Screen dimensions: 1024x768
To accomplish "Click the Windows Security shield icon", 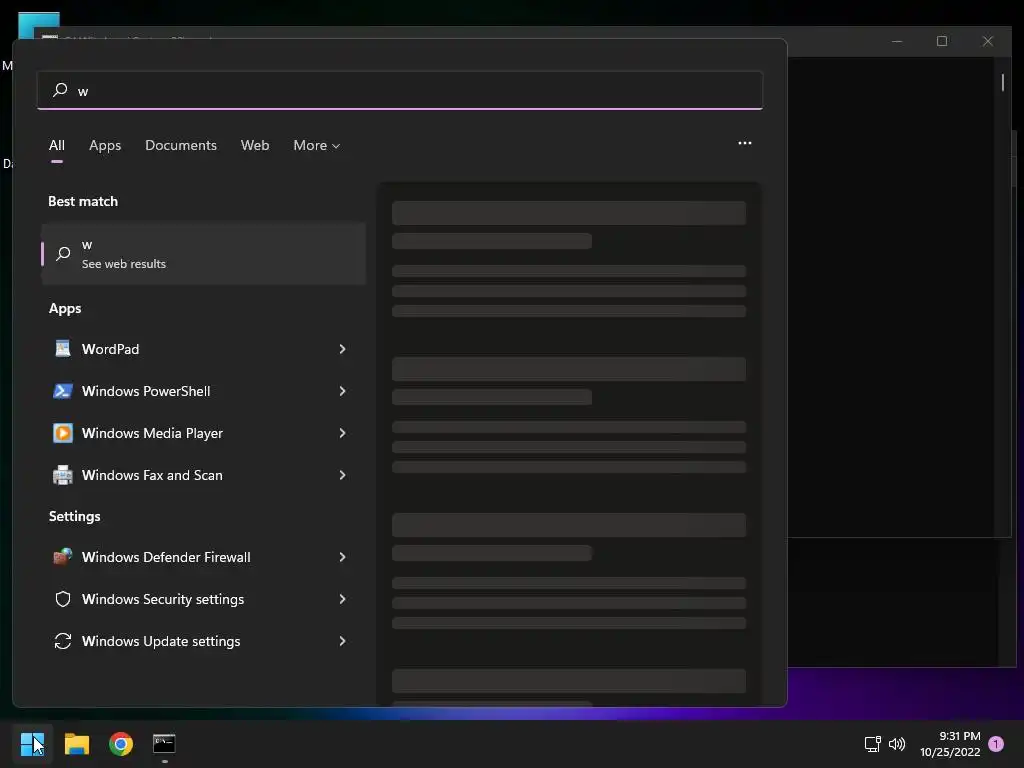I will pyautogui.click(x=63, y=599).
